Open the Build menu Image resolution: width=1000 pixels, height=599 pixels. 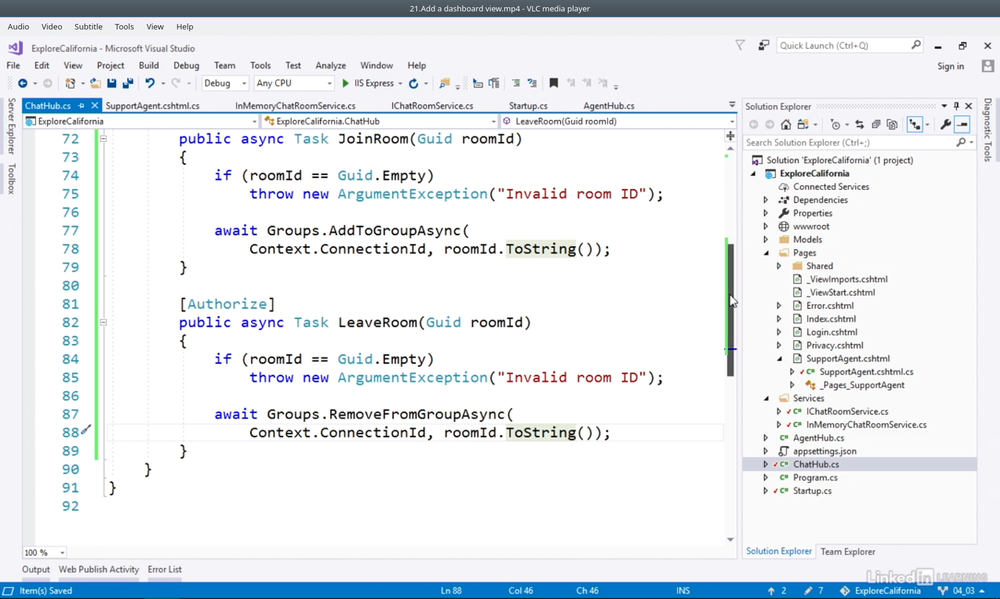click(x=149, y=66)
